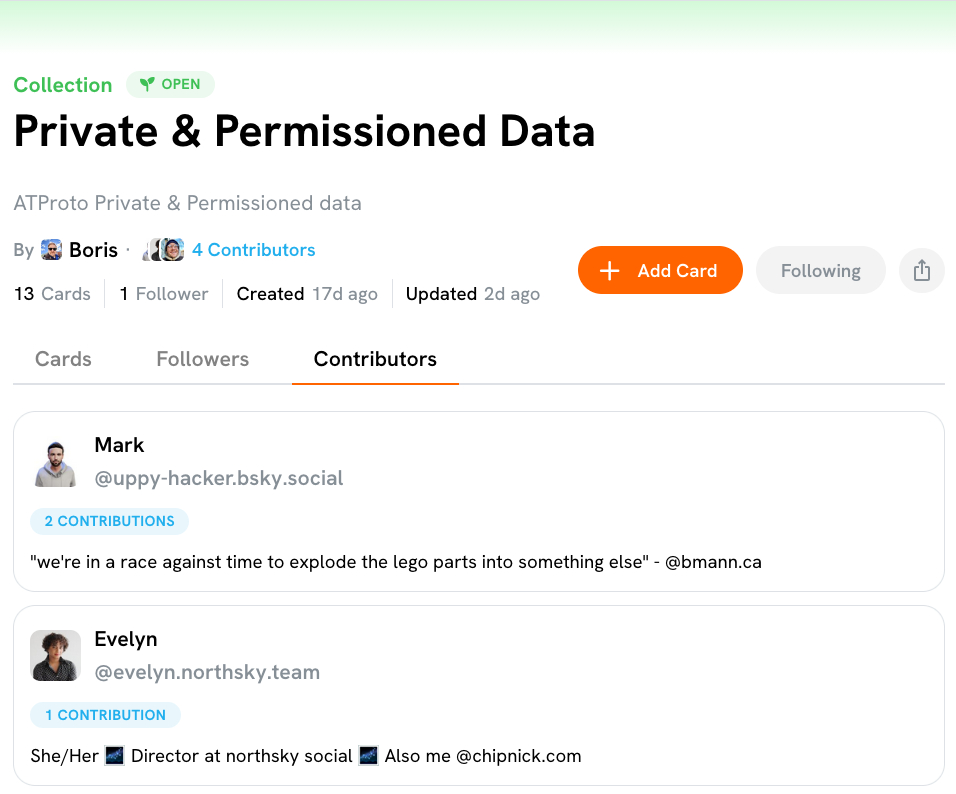Screen dimensions: 956x794
Task: Switch to the Followers tab
Action: pos(202,359)
